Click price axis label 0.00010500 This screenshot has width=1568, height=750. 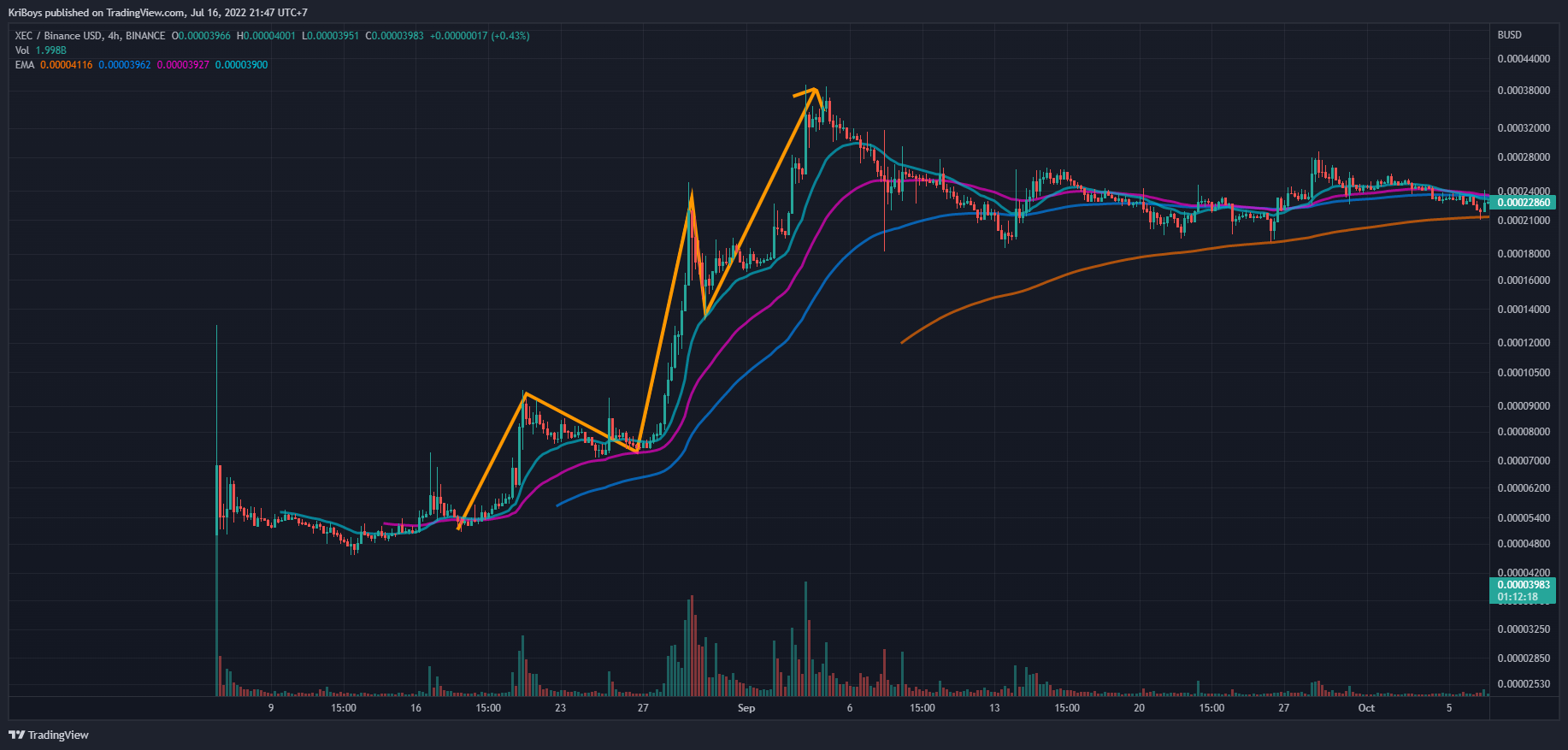[1524, 373]
